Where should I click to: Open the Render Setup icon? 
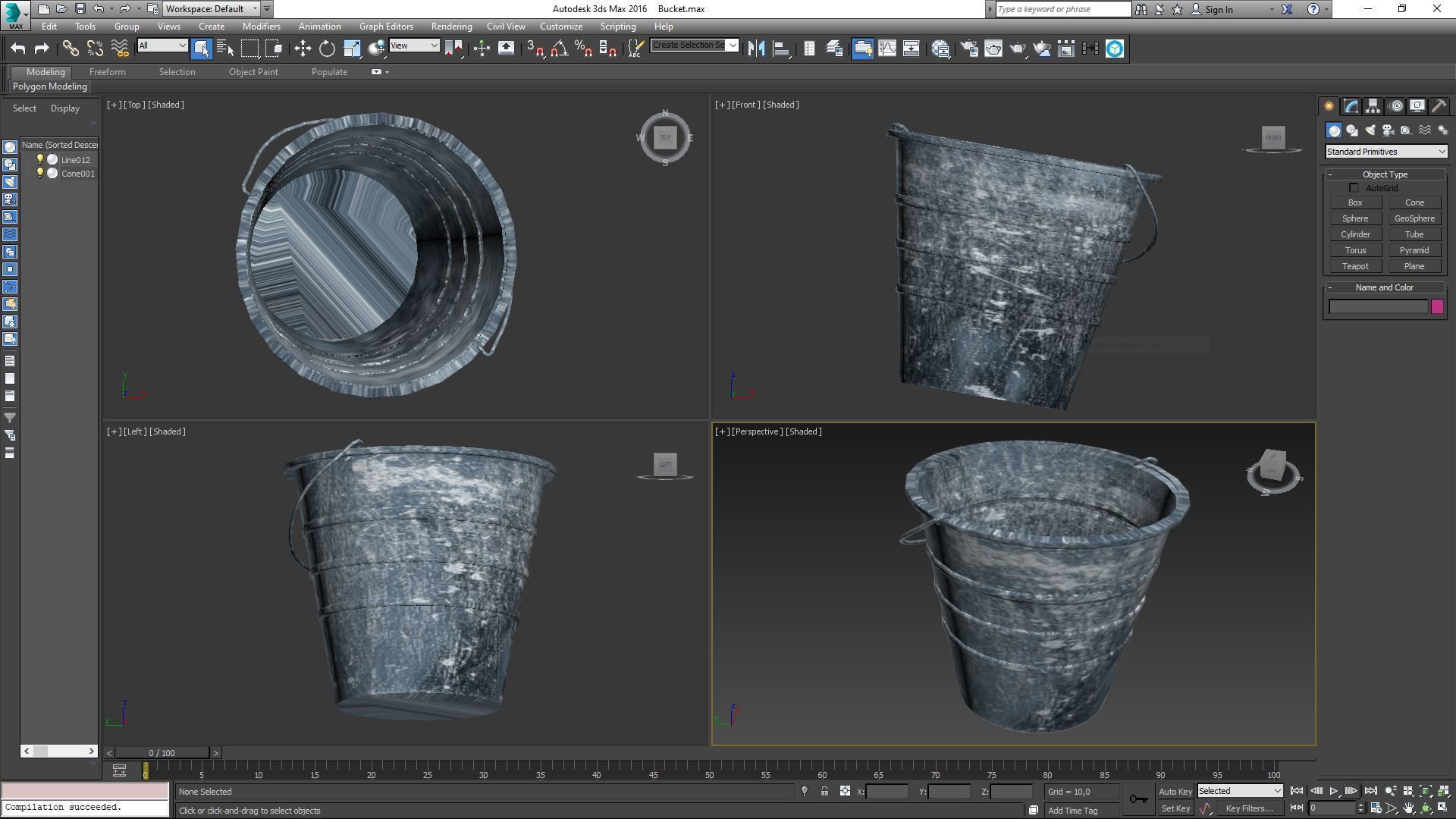pos(969,49)
